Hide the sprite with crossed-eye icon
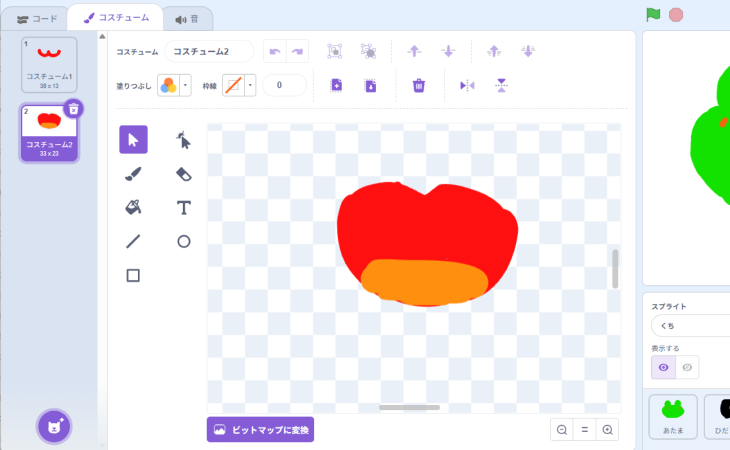The height and width of the screenshot is (450, 730). tap(687, 367)
